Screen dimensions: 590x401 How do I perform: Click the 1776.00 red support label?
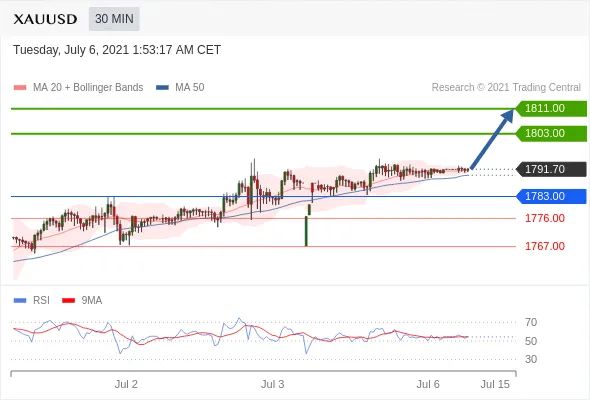coord(544,218)
